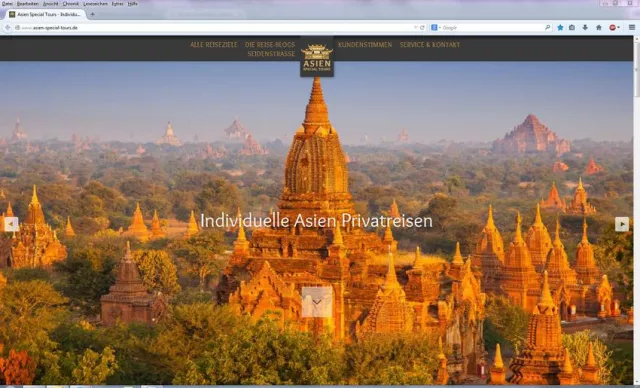
Task: Open the Datei menu
Action: pyautogui.click(x=7, y=4)
